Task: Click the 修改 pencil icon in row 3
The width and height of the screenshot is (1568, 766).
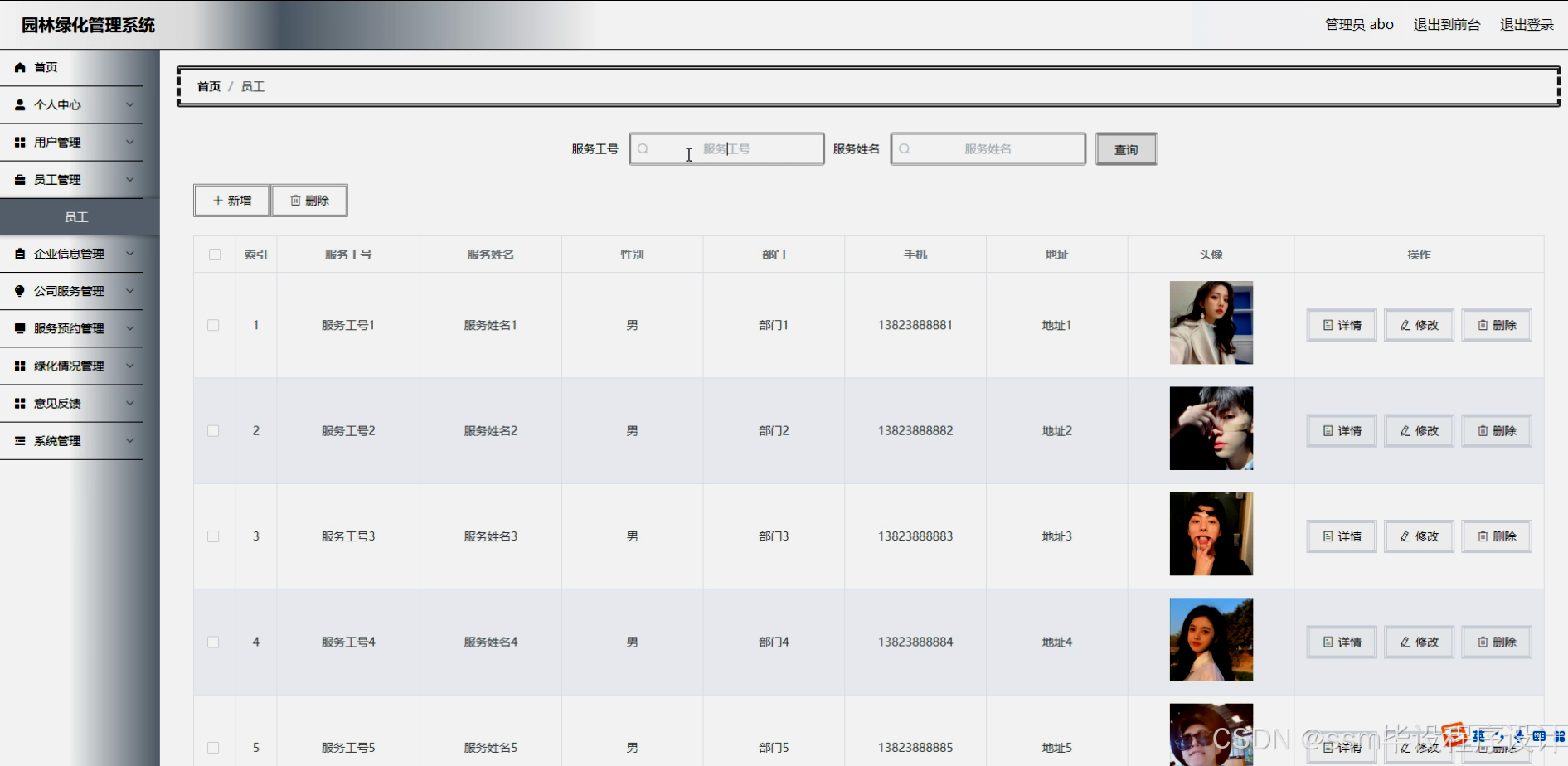Action: click(x=1405, y=536)
